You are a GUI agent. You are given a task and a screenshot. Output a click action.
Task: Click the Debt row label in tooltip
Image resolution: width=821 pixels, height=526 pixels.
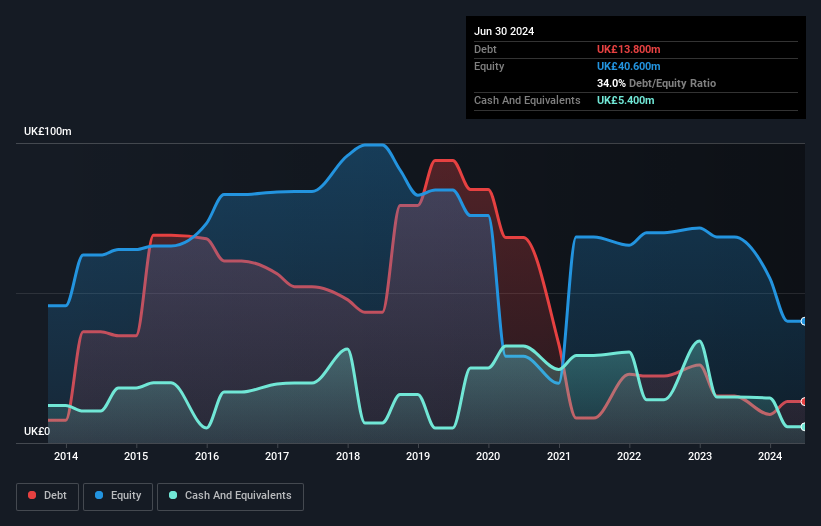(x=485, y=49)
